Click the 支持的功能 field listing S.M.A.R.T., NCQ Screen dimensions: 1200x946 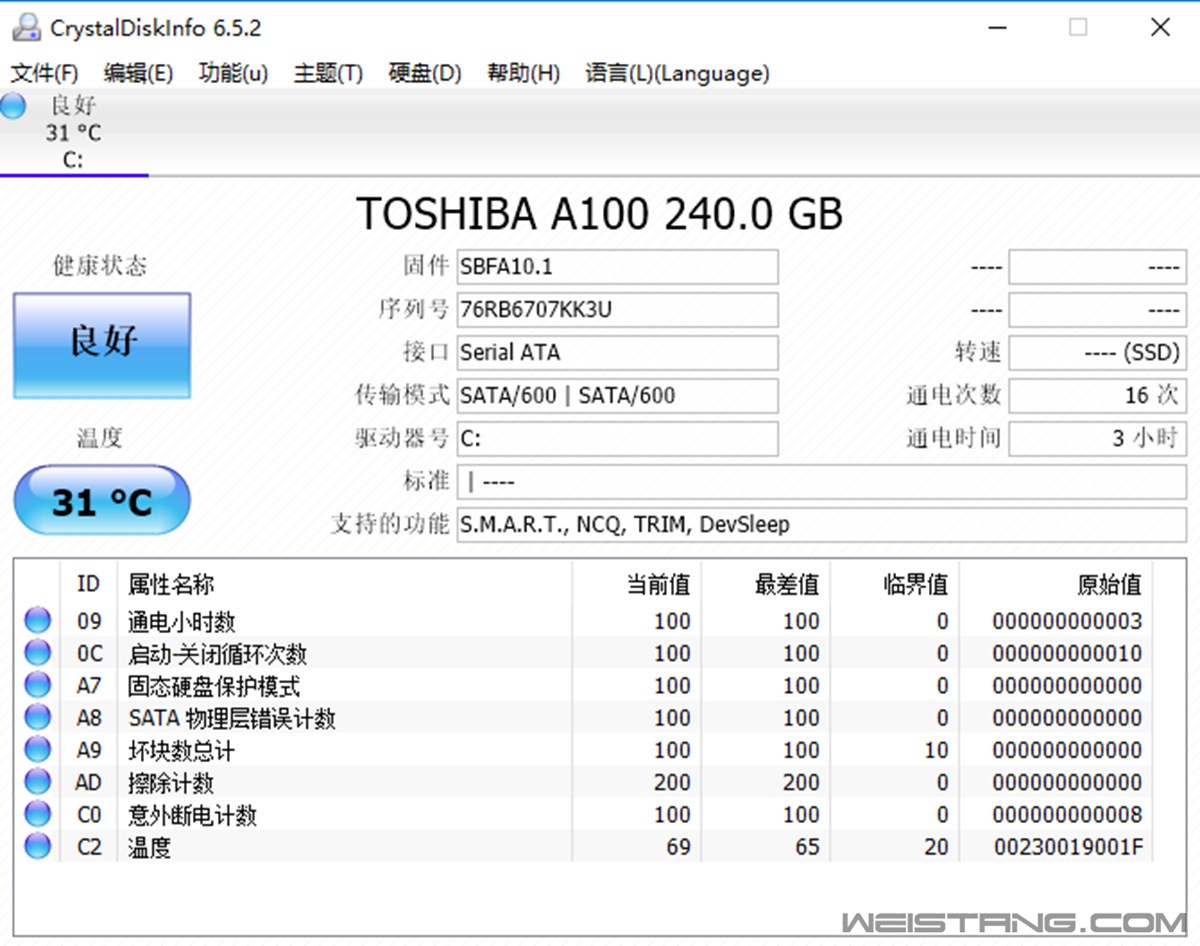822,525
